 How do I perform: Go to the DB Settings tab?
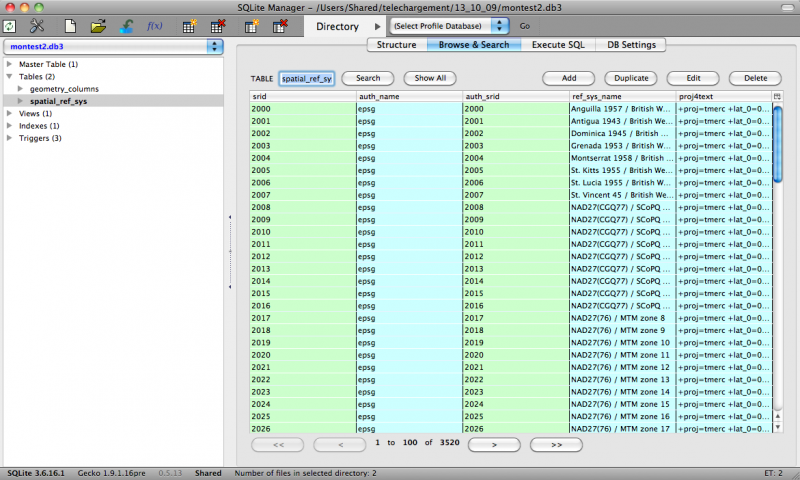[631, 45]
